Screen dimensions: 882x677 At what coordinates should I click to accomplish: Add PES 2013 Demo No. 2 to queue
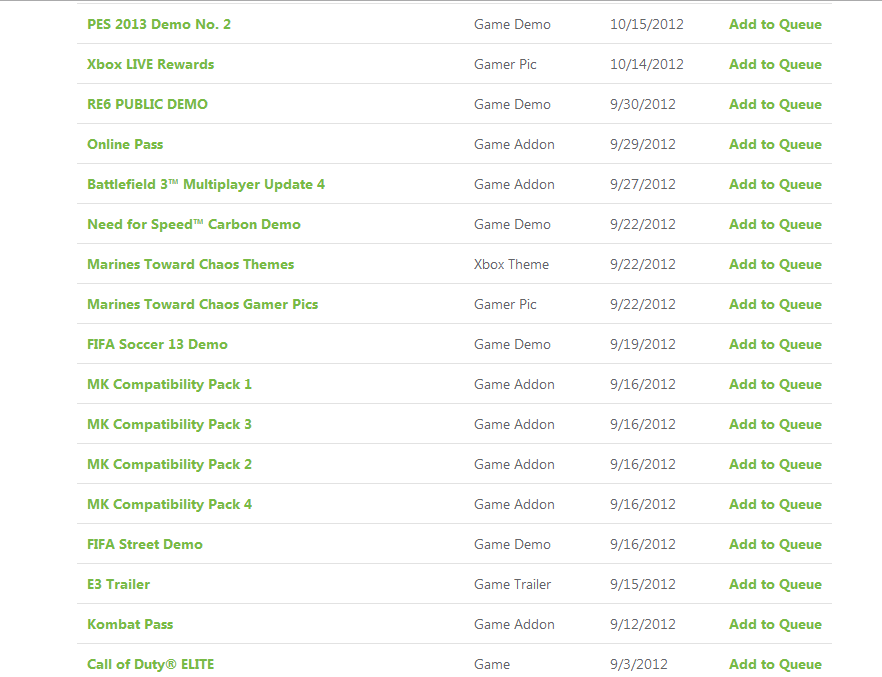pos(775,24)
